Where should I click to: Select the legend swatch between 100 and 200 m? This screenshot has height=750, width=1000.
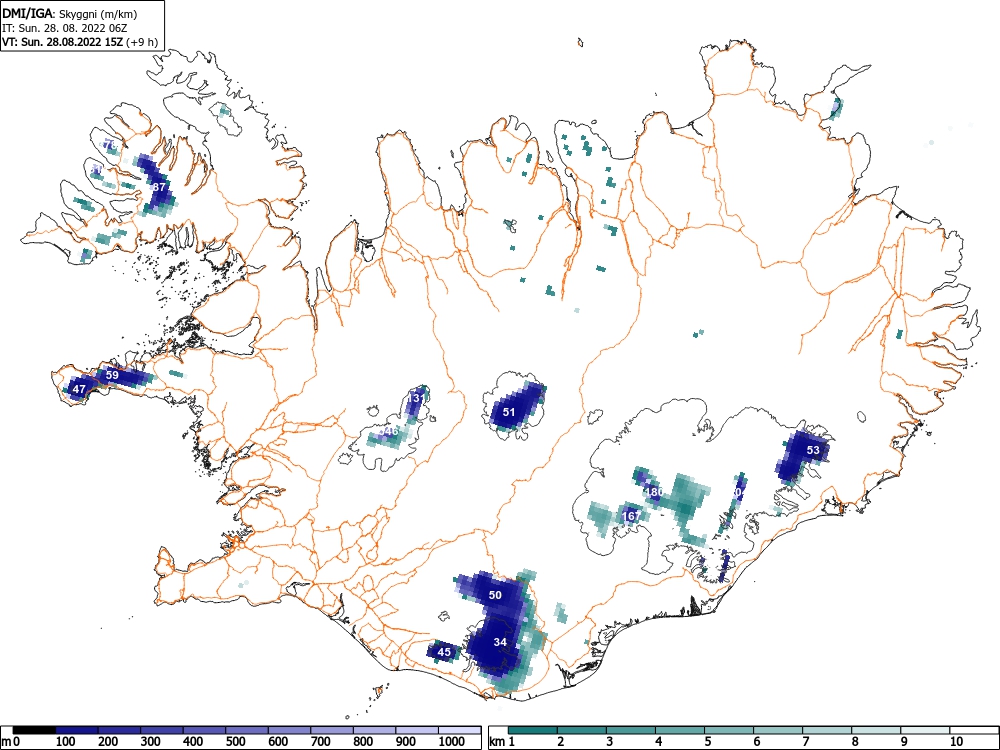pyautogui.click(x=77, y=730)
